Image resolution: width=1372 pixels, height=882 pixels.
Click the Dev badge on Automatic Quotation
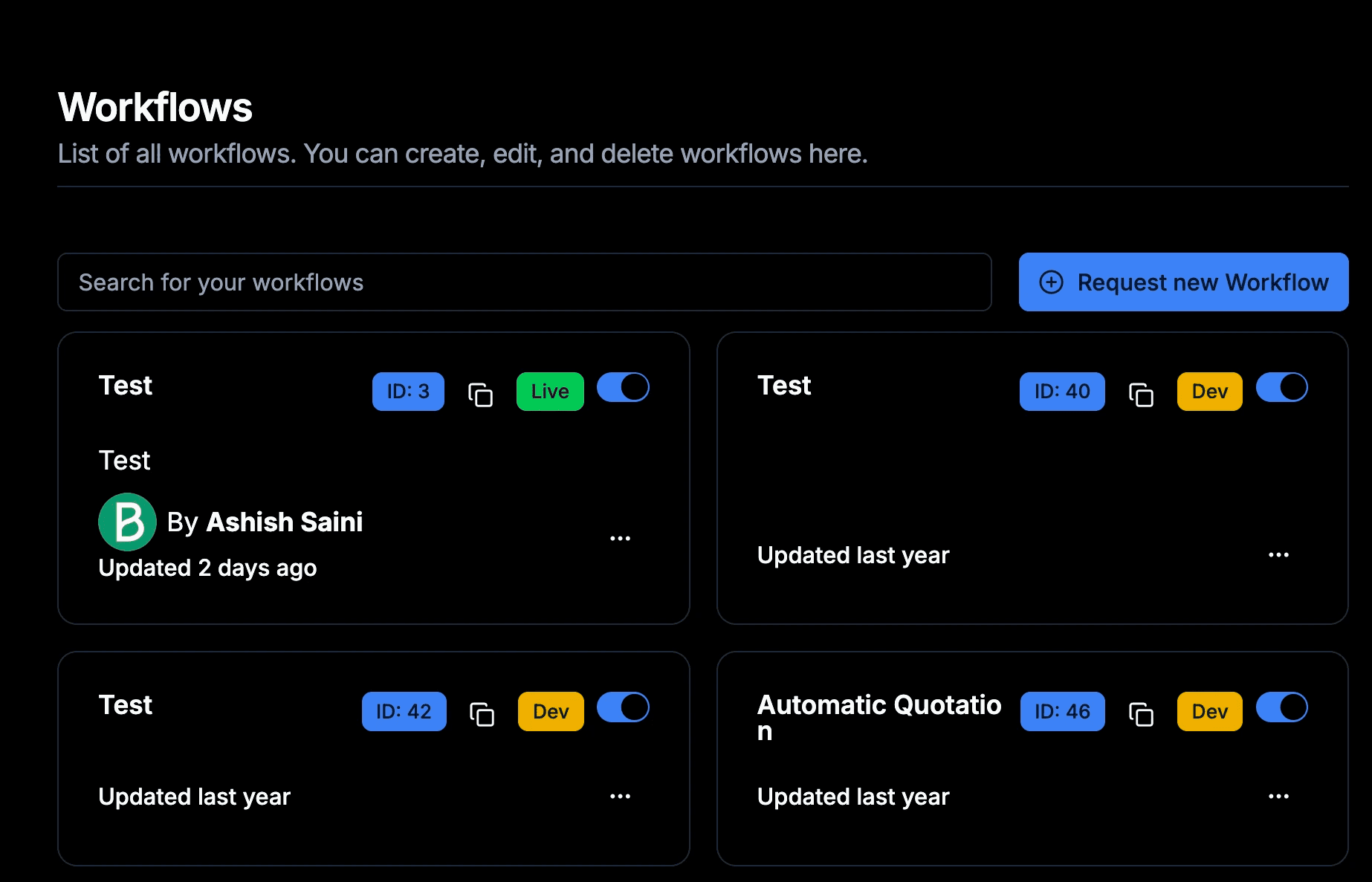(1209, 711)
